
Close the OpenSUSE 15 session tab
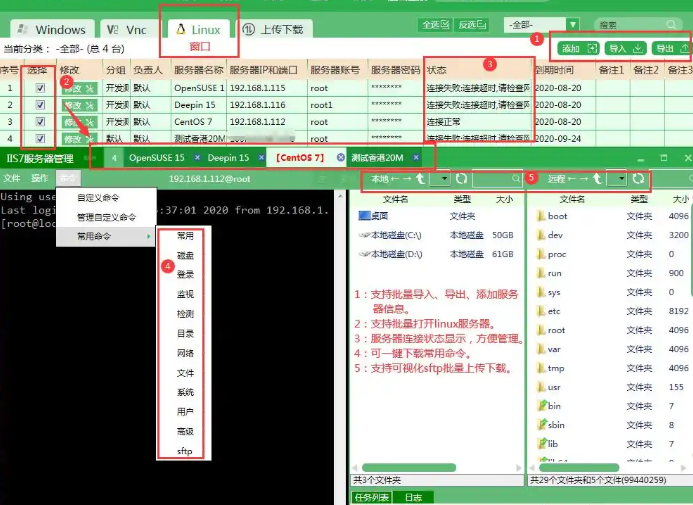click(x=197, y=157)
